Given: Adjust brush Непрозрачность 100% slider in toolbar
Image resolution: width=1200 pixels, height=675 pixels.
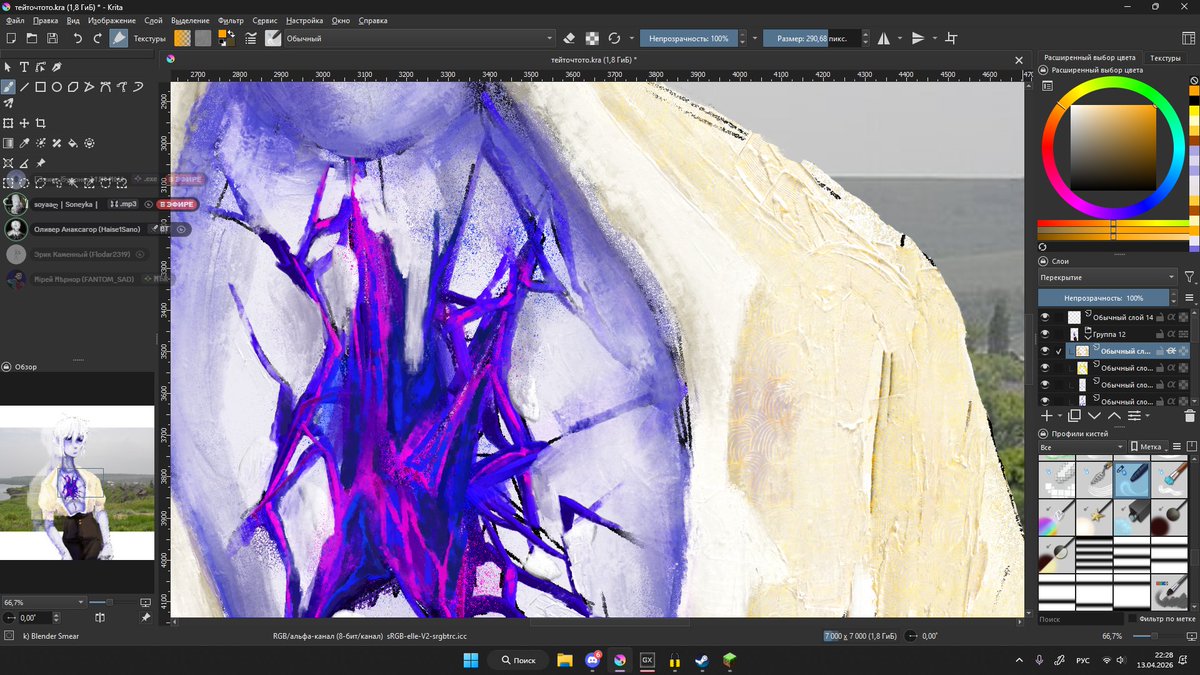Looking at the screenshot, I should pyautogui.click(x=689, y=38).
